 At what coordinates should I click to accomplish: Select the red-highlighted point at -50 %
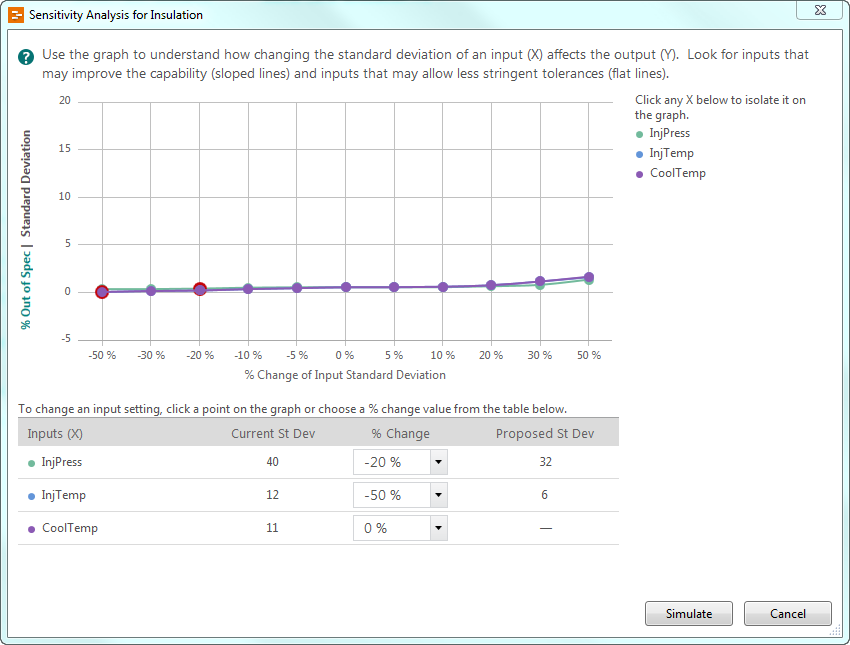point(102,292)
